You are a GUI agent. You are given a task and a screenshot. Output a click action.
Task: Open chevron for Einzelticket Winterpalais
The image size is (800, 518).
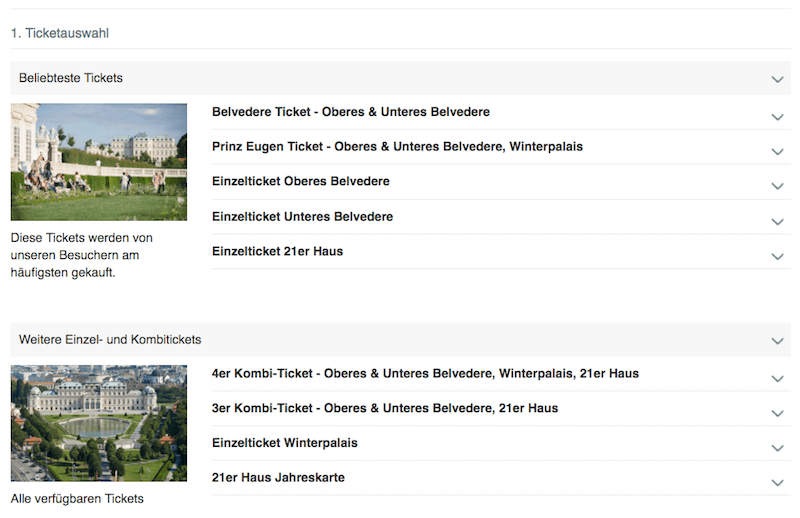coord(777,449)
